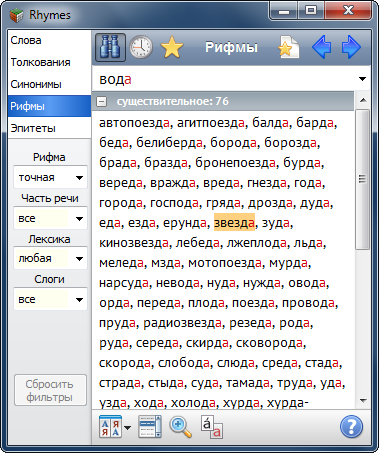Click the scroll down arrow of results
Viewport: 379px width, 453px height.
point(363,400)
